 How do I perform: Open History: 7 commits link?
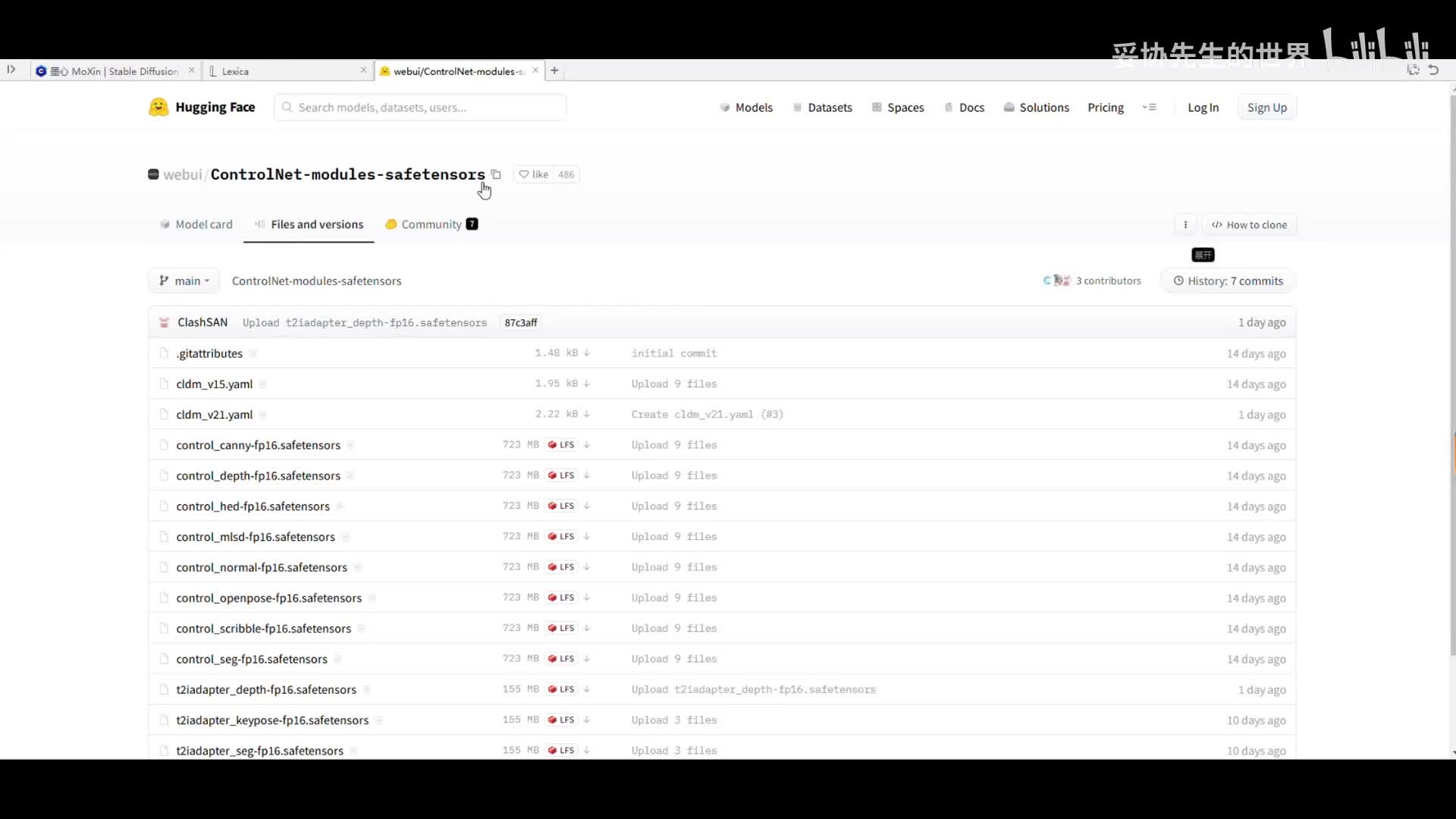coord(1228,281)
